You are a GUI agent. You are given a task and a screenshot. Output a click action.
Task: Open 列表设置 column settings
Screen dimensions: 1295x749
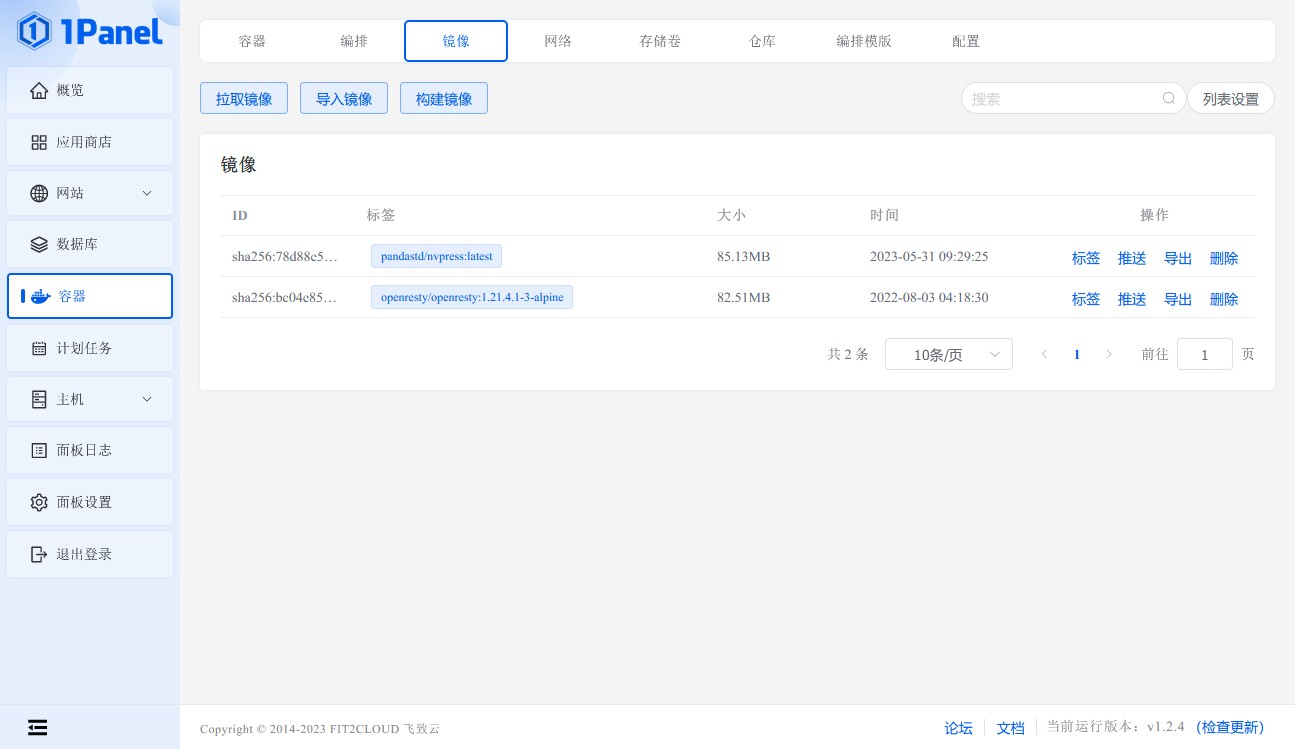pyautogui.click(x=1231, y=98)
